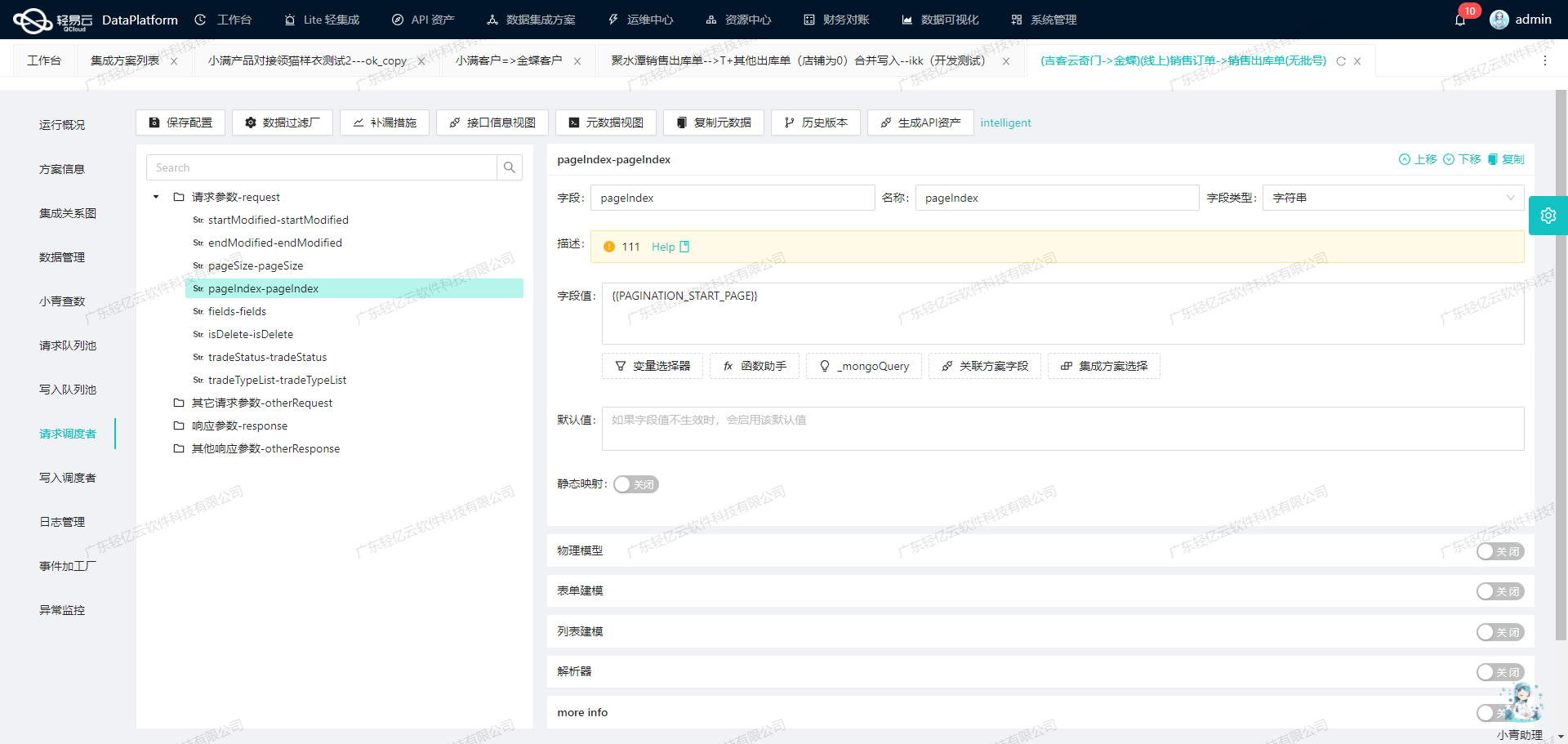Viewport: 1568px width, 744px height.
Task: Click the Help link in the description row
Action: [664, 247]
